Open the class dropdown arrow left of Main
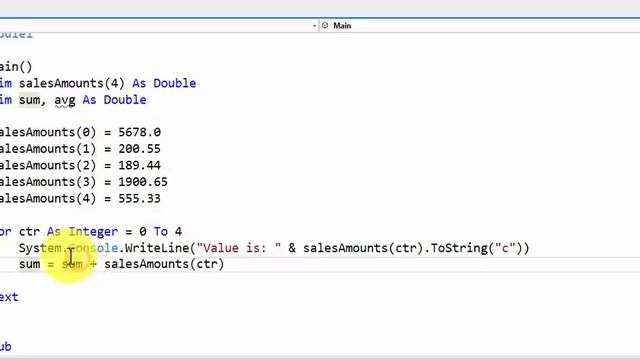The width and height of the screenshot is (640, 360). tap(314, 26)
